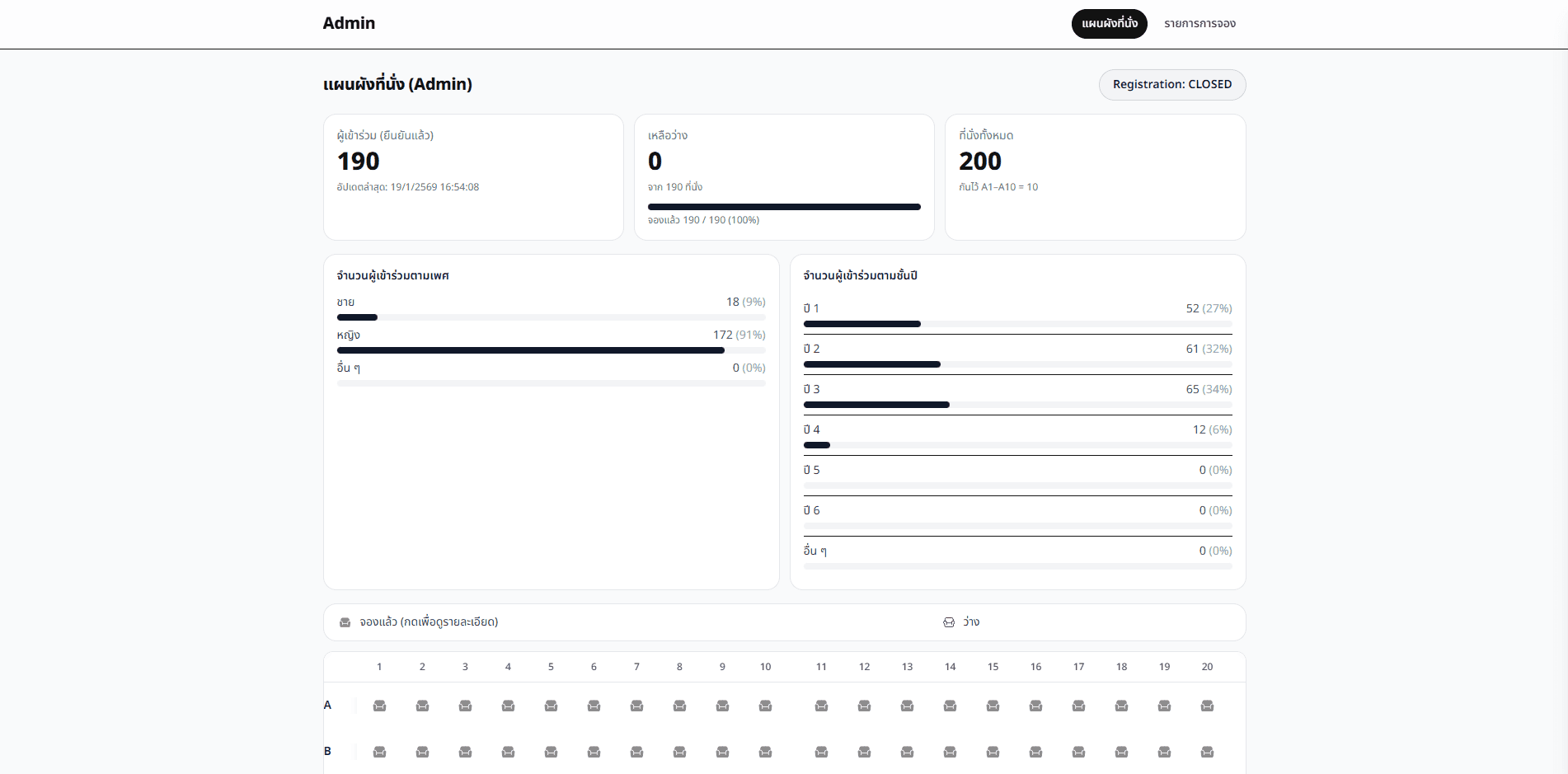
Task: Click seat A15 sofa icon
Action: point(993,706)
